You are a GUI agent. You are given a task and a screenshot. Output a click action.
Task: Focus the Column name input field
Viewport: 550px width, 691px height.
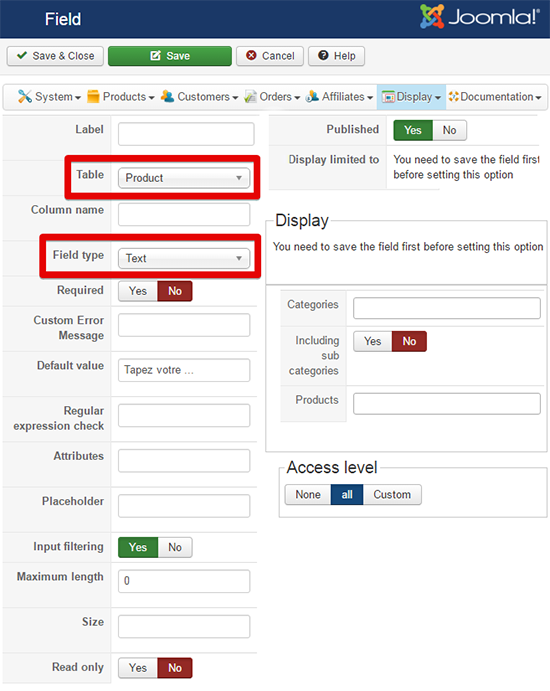(x=184, y=215)
